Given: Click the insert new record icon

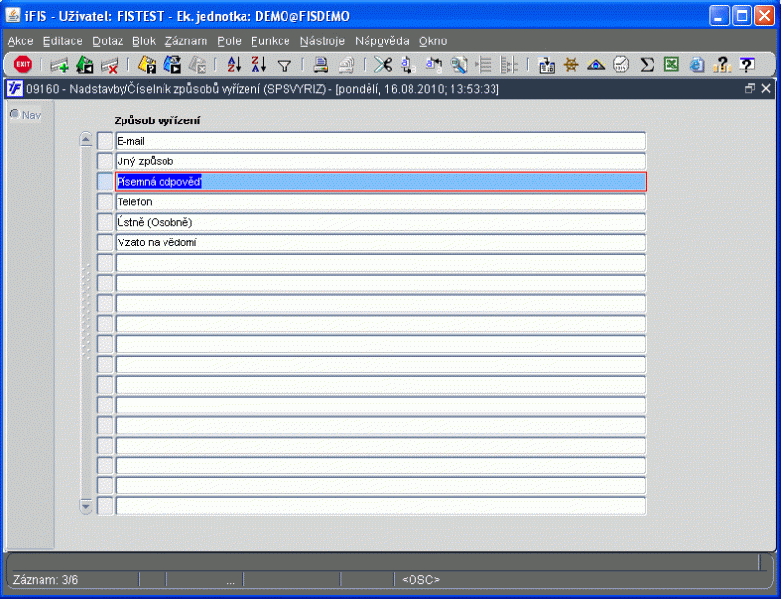Looking at the screenshot, I should [59, 65].
